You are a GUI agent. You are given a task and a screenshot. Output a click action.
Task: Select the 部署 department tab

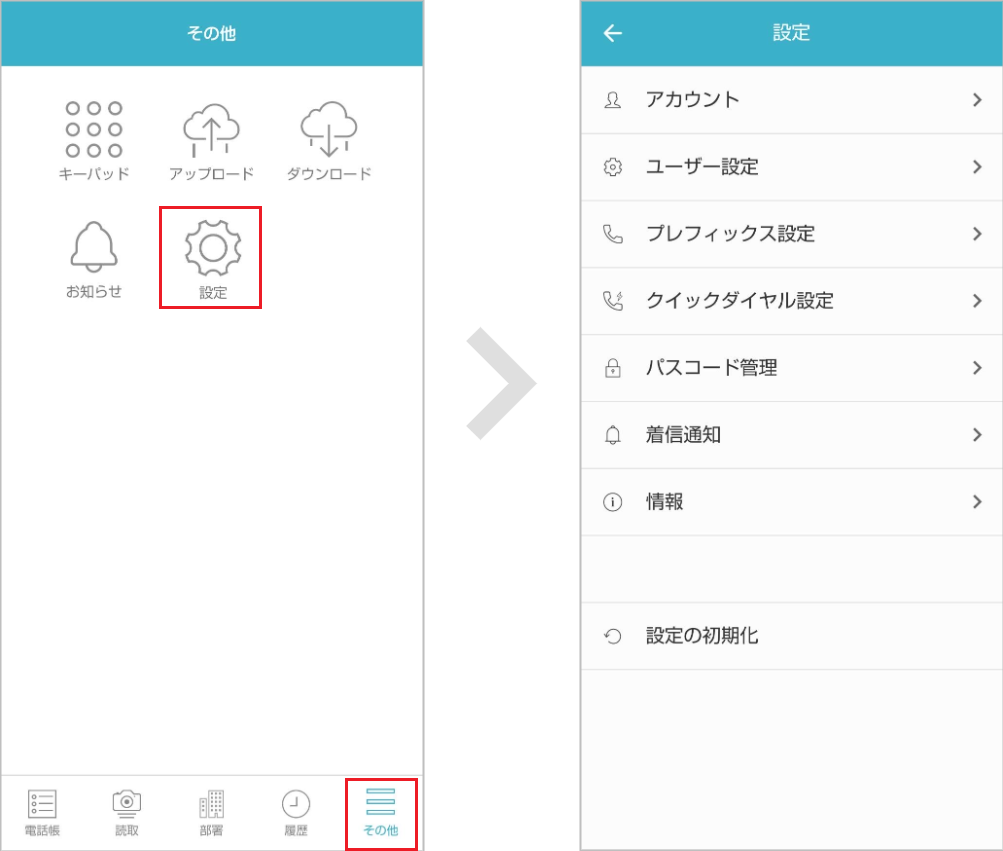pyautogui.click(x=211, y=813)
